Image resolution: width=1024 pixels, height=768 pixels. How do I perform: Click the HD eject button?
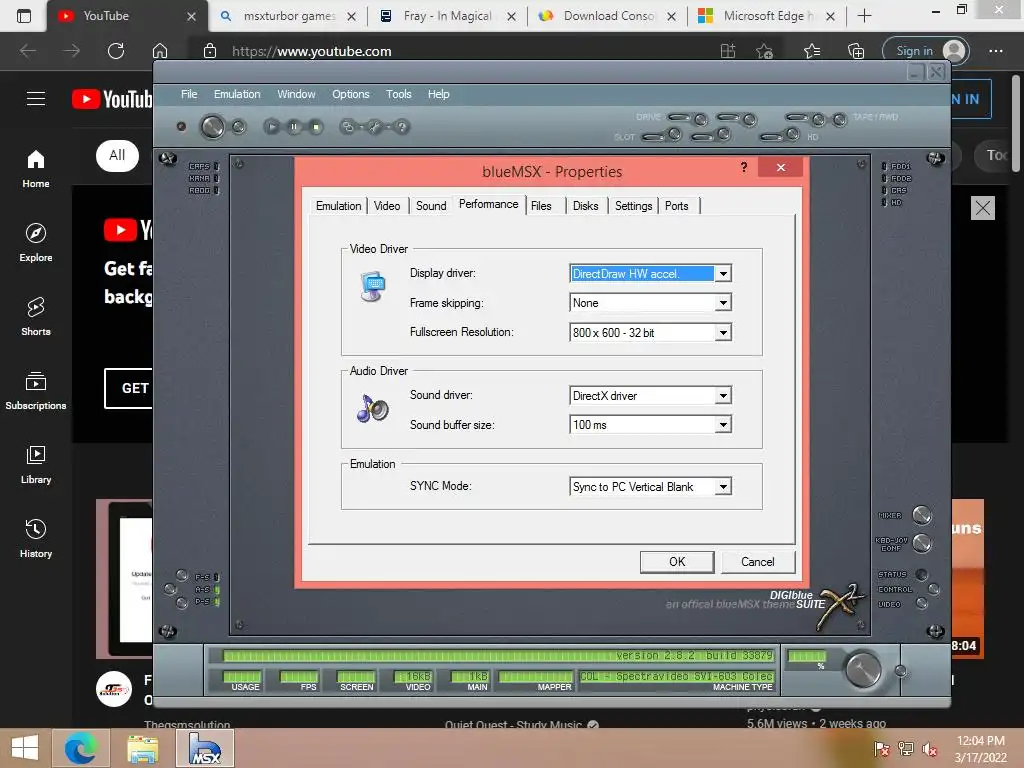[x=792, y=134]
